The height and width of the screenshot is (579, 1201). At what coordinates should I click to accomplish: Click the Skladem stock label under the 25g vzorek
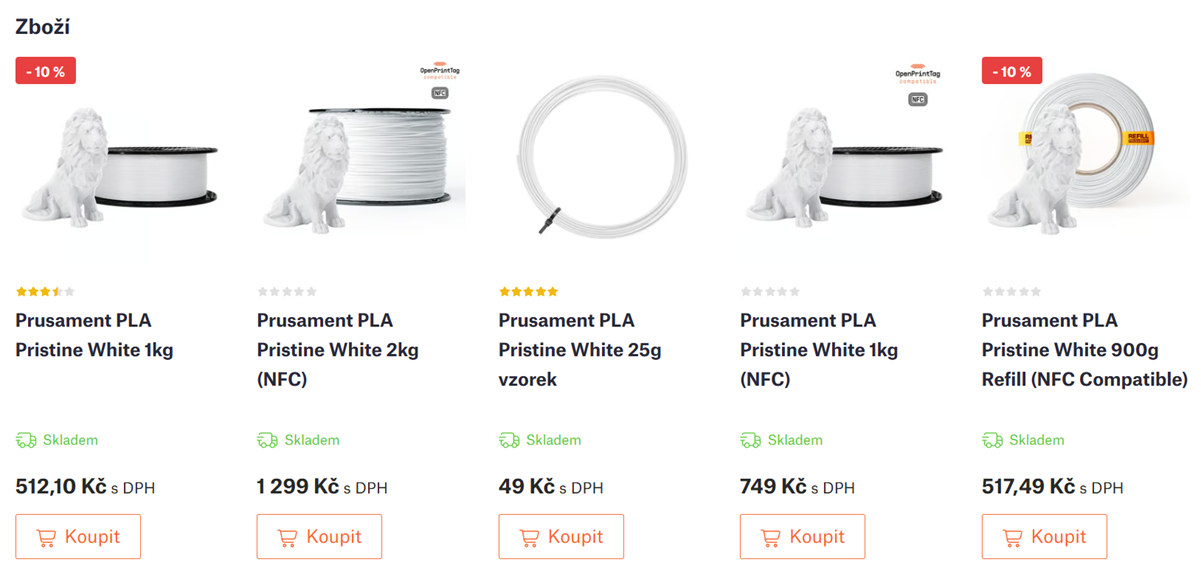point(554,440)
